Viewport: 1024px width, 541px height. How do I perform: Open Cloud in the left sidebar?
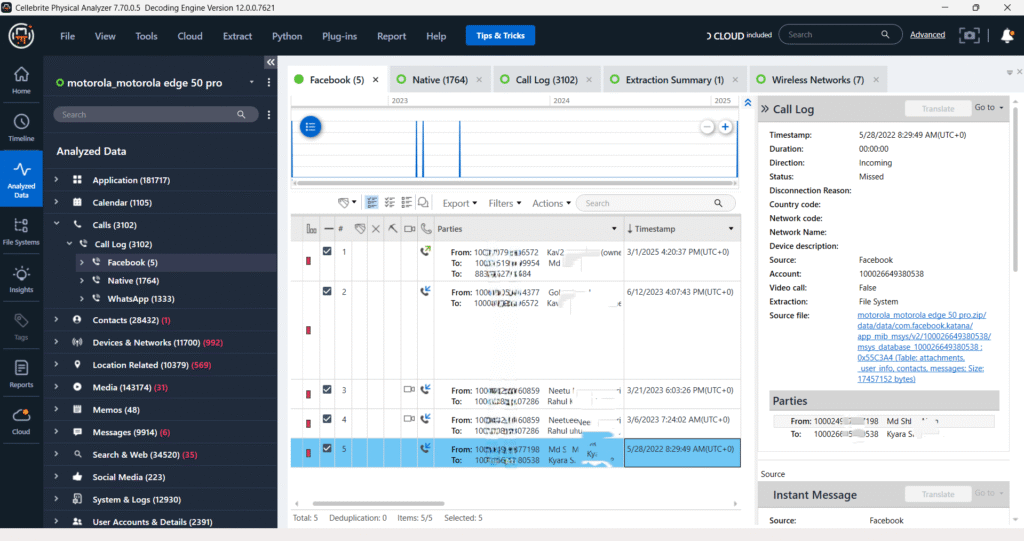pos(21,421)
